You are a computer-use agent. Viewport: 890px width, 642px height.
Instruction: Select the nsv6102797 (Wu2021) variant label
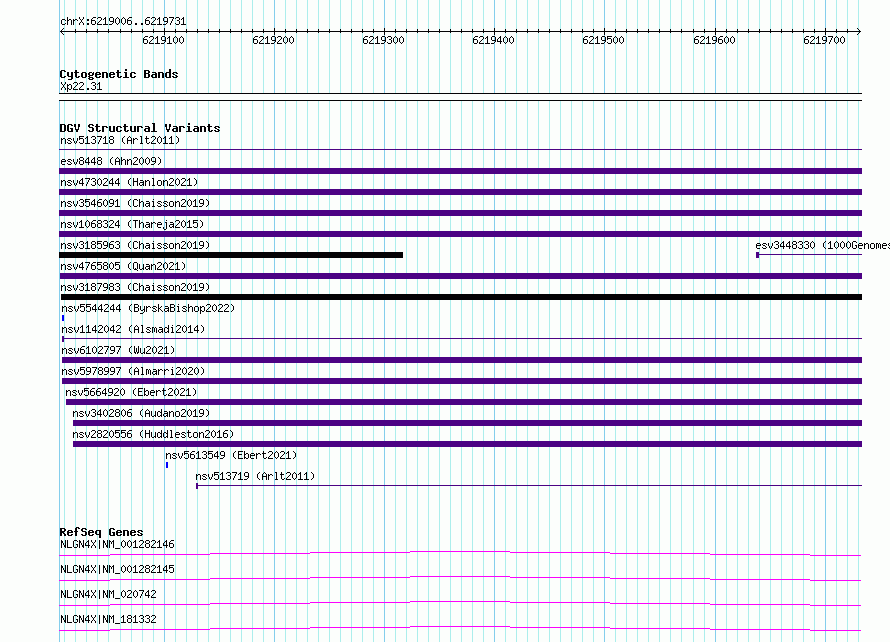(118, 350)
